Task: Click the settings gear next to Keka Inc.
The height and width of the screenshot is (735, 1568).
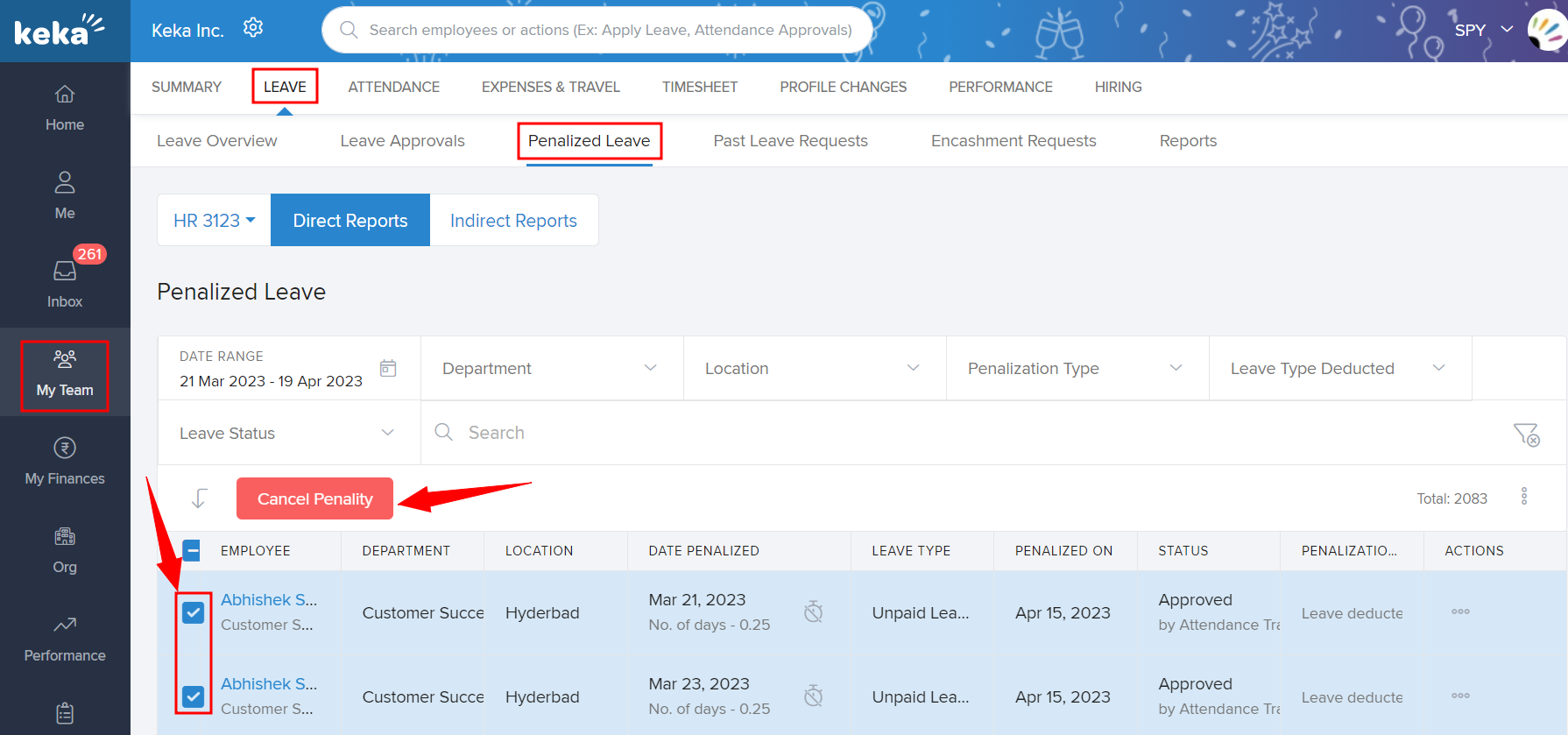Action: 253,28
